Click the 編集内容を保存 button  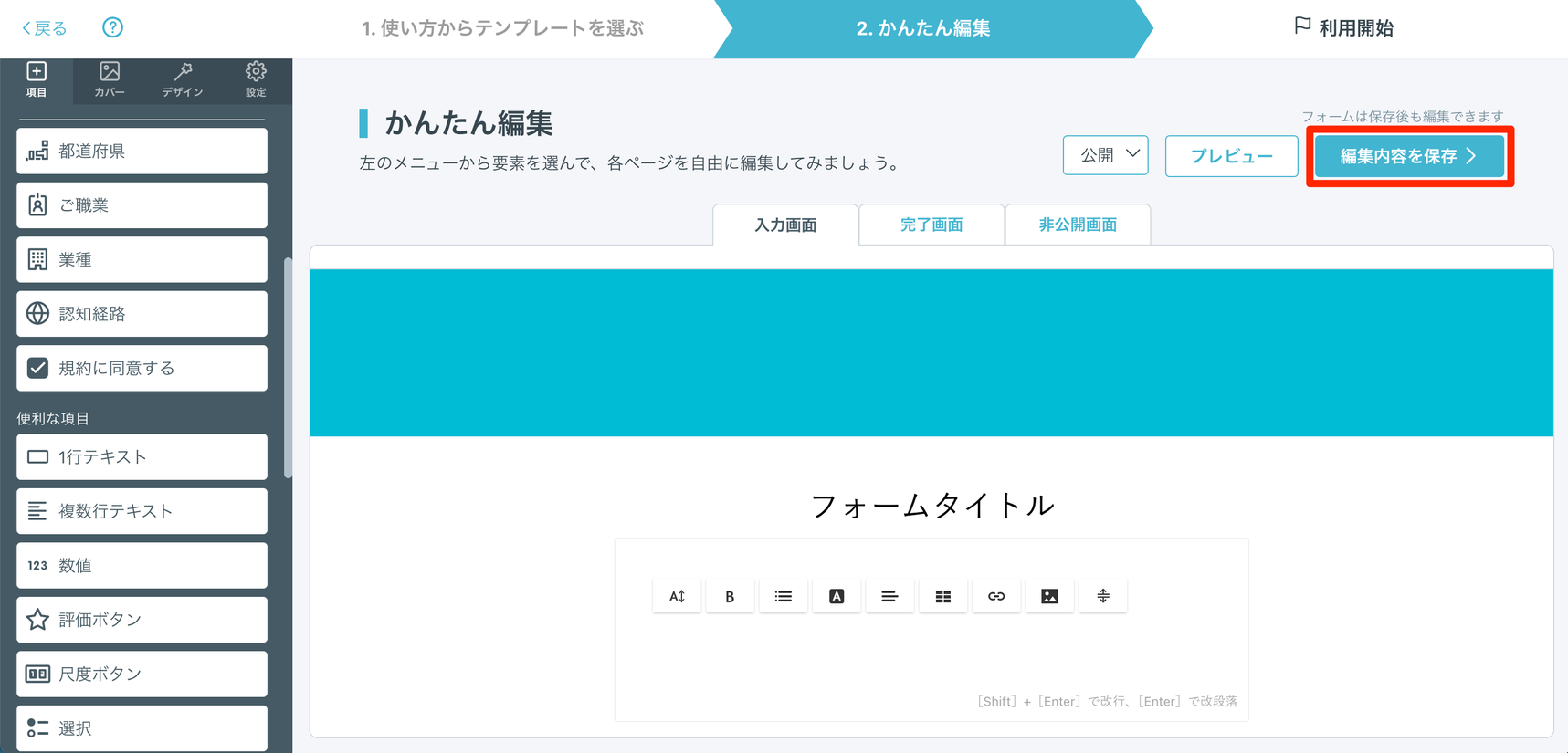pos(1409,156)
